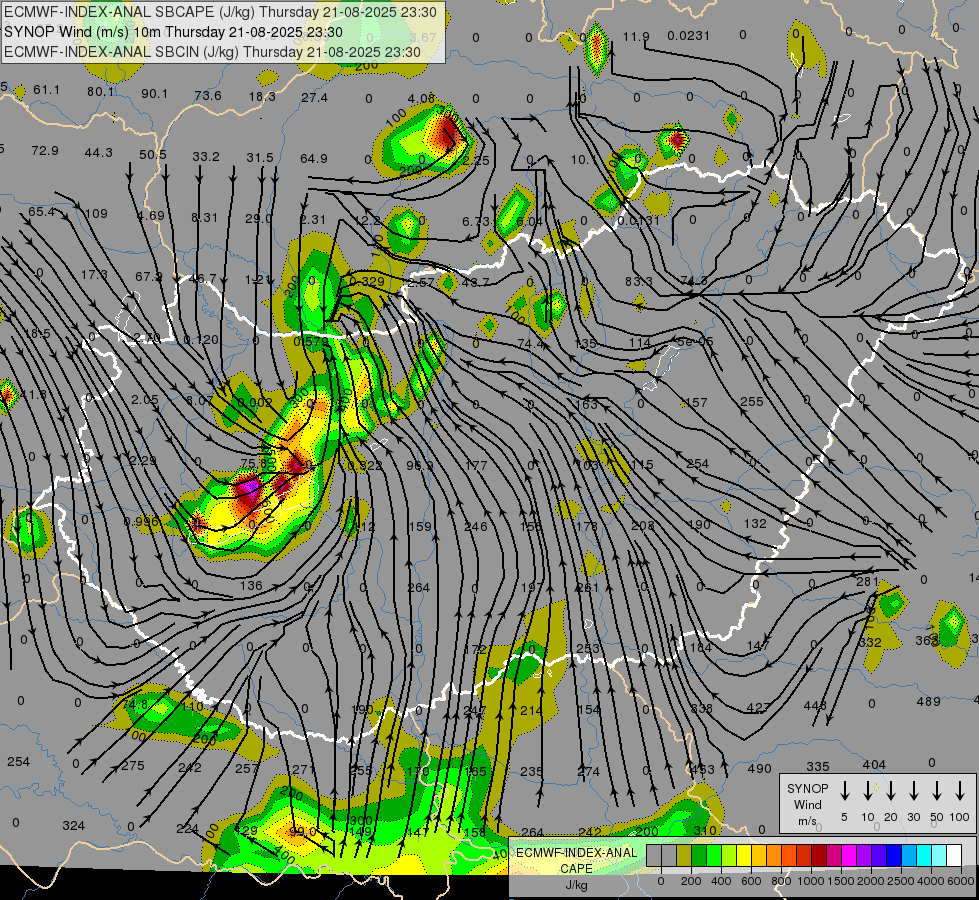Screen dimensions: 979x900
Task: Pick the dark red CAPE legend swatch
Action: point(818,856)
